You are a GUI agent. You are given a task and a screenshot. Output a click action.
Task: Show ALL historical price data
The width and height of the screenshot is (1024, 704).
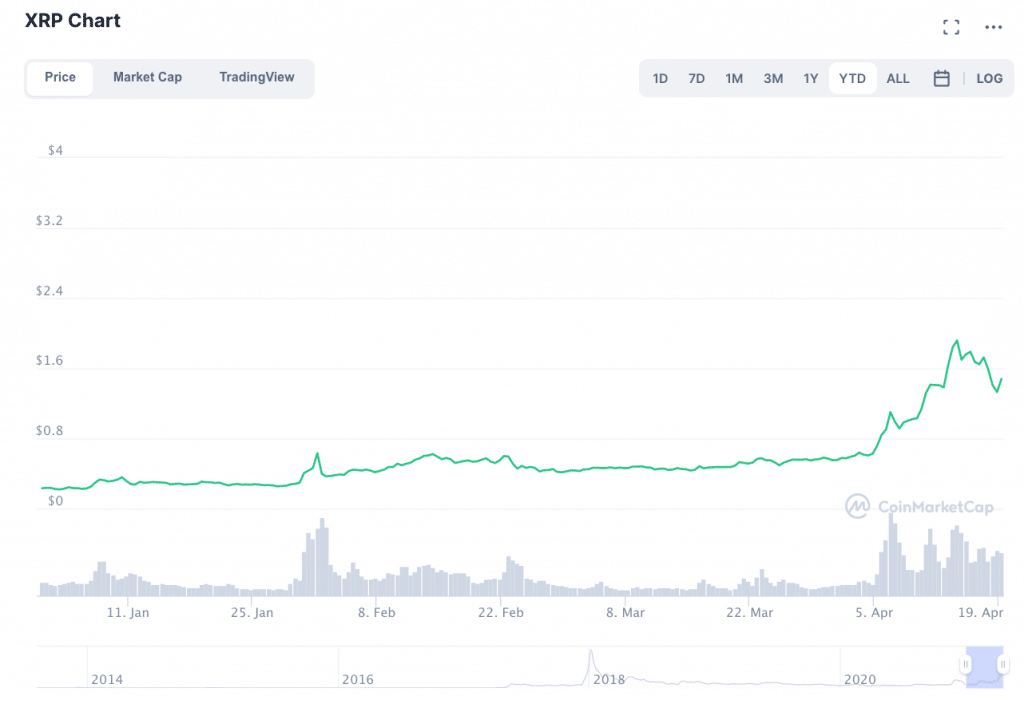[898, 78]
